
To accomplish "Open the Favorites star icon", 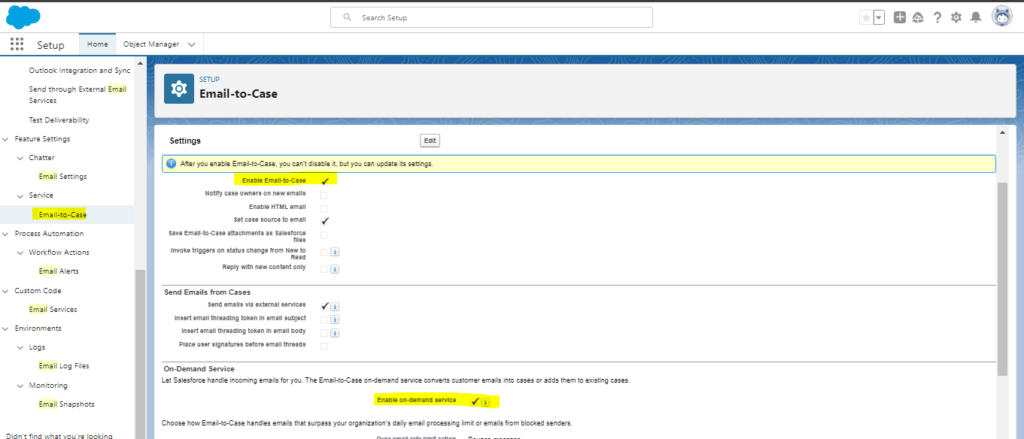I will [x=865, y=17].
